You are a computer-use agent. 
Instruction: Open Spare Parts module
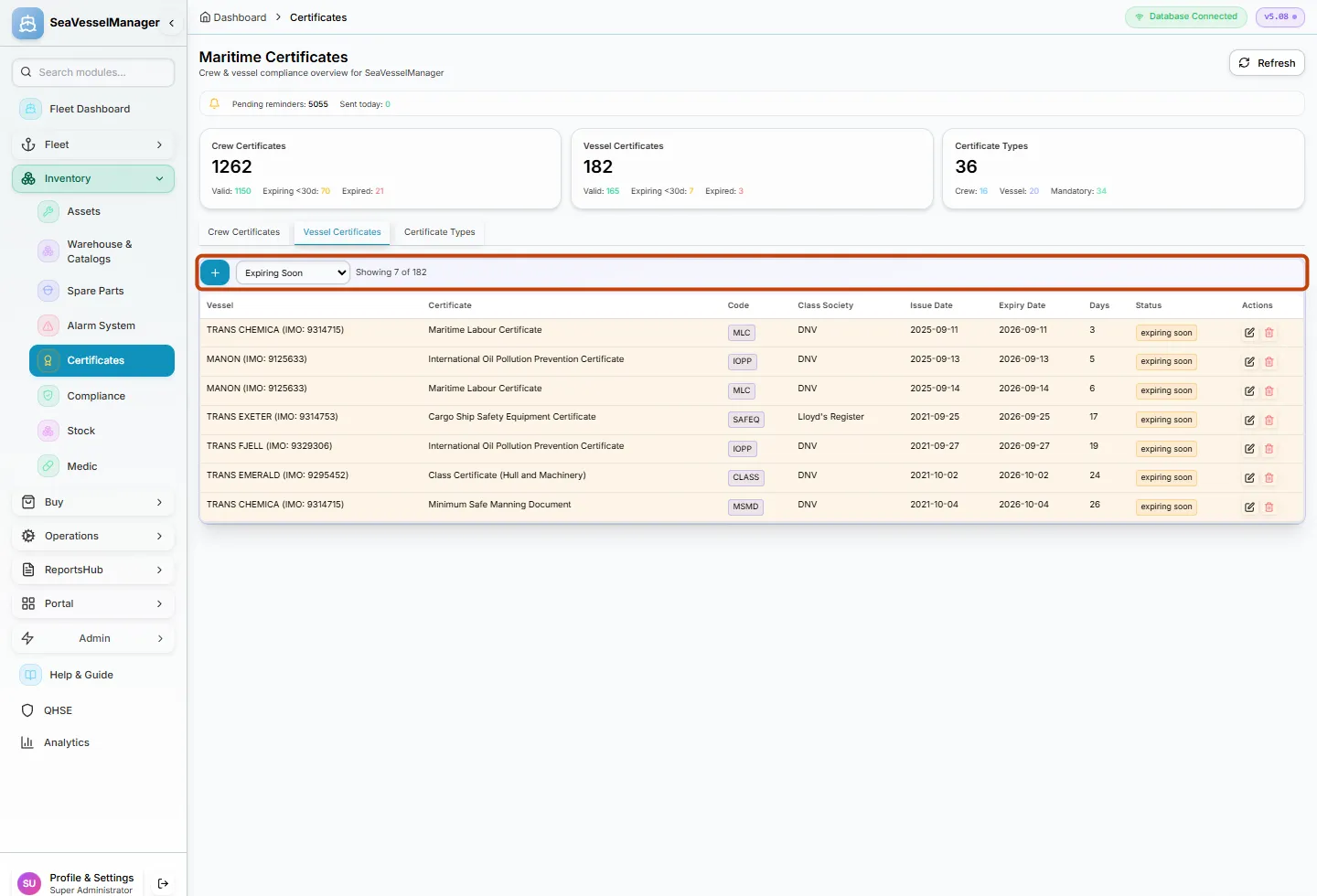(x=102, y=291)
